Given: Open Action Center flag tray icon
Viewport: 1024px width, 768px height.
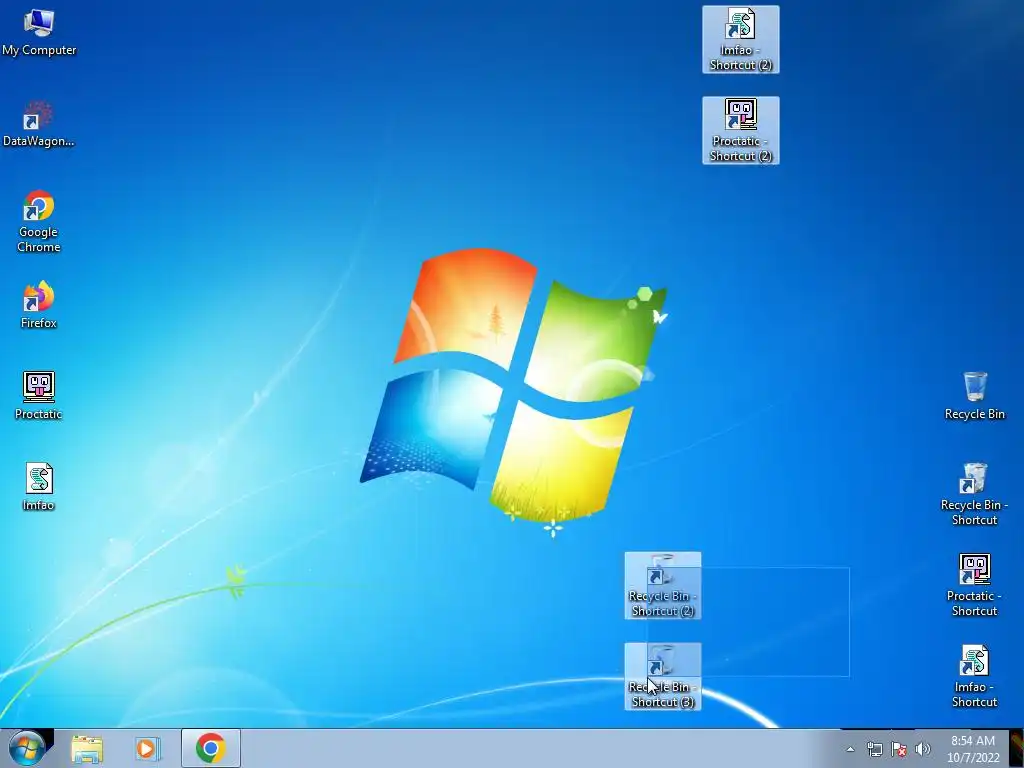Looking at the screenshot, I should click(x=899, y=749).
